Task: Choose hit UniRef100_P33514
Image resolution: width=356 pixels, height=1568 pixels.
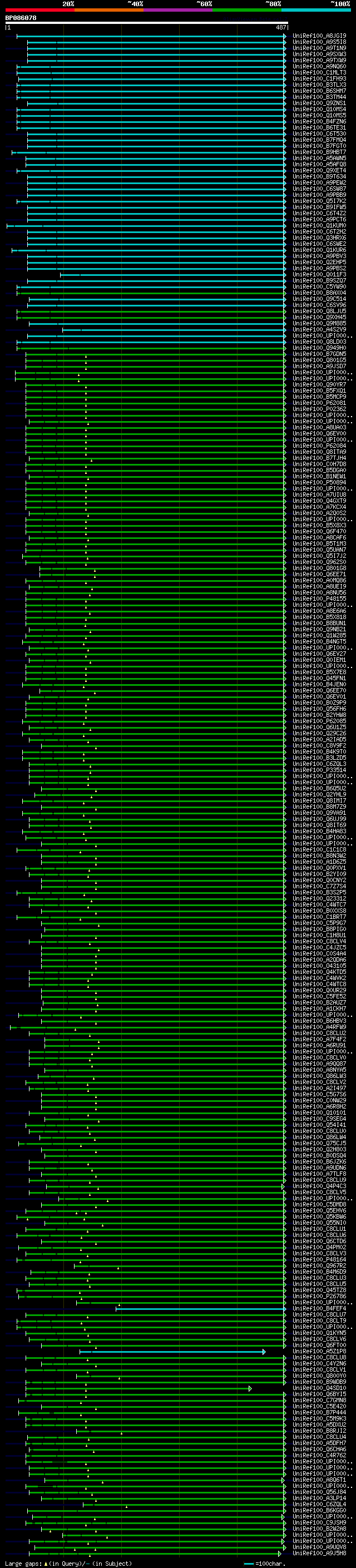Action: pyautogui.click(x=319, y=770)
